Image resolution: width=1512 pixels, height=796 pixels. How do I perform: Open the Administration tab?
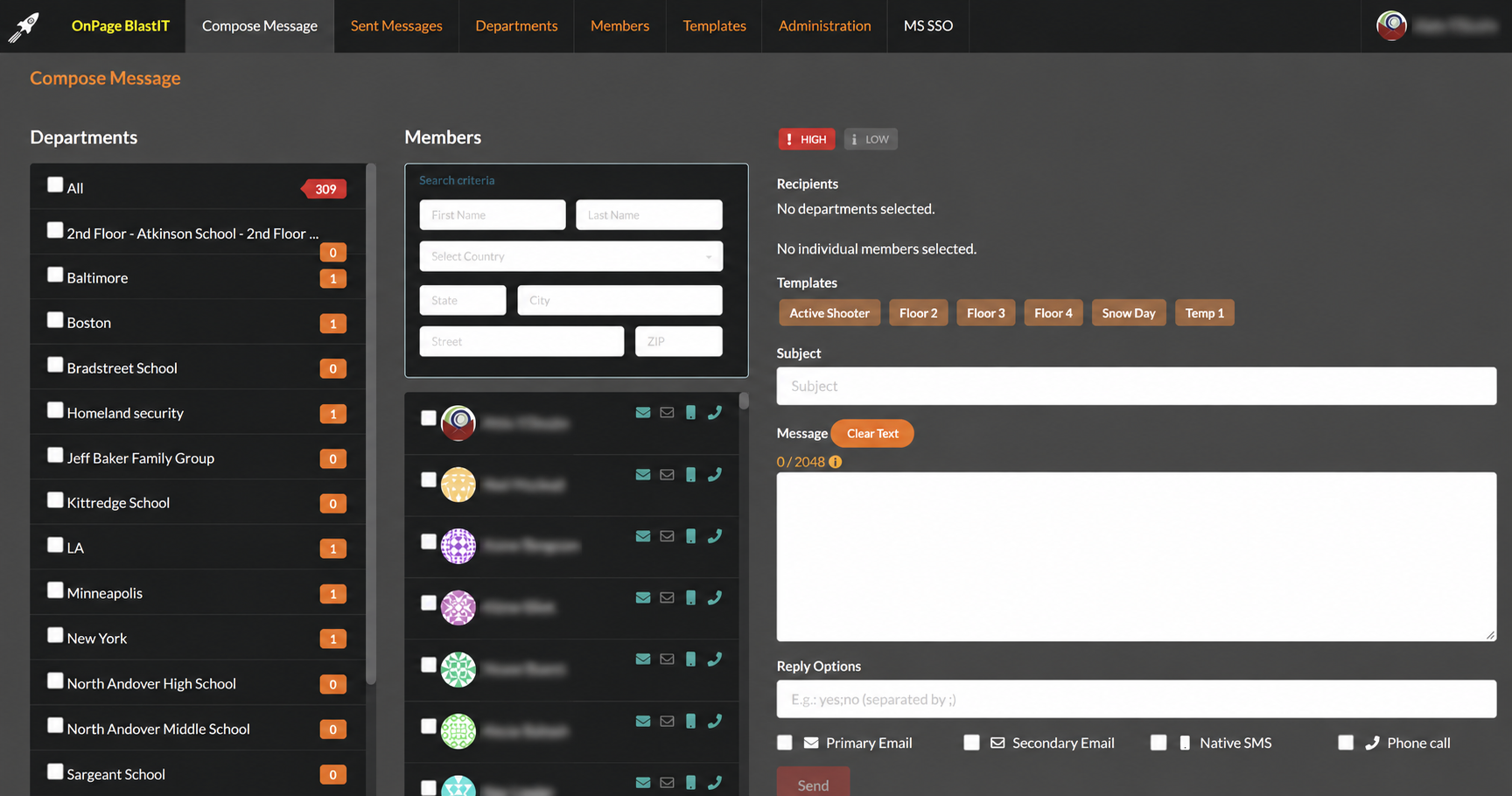(x=824, y=26)
